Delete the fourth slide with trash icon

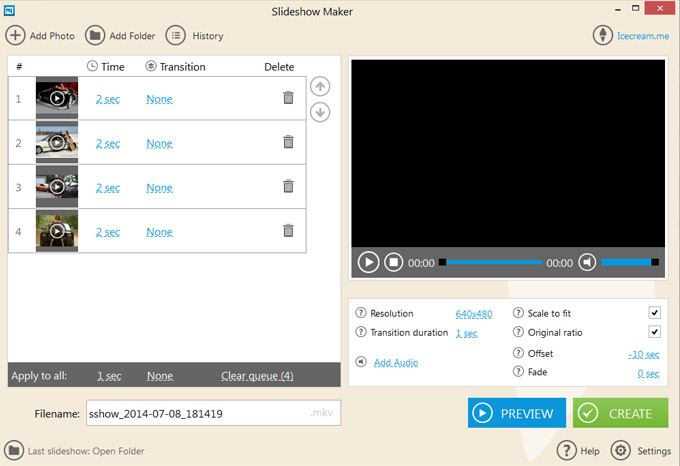tap(288, 231)
